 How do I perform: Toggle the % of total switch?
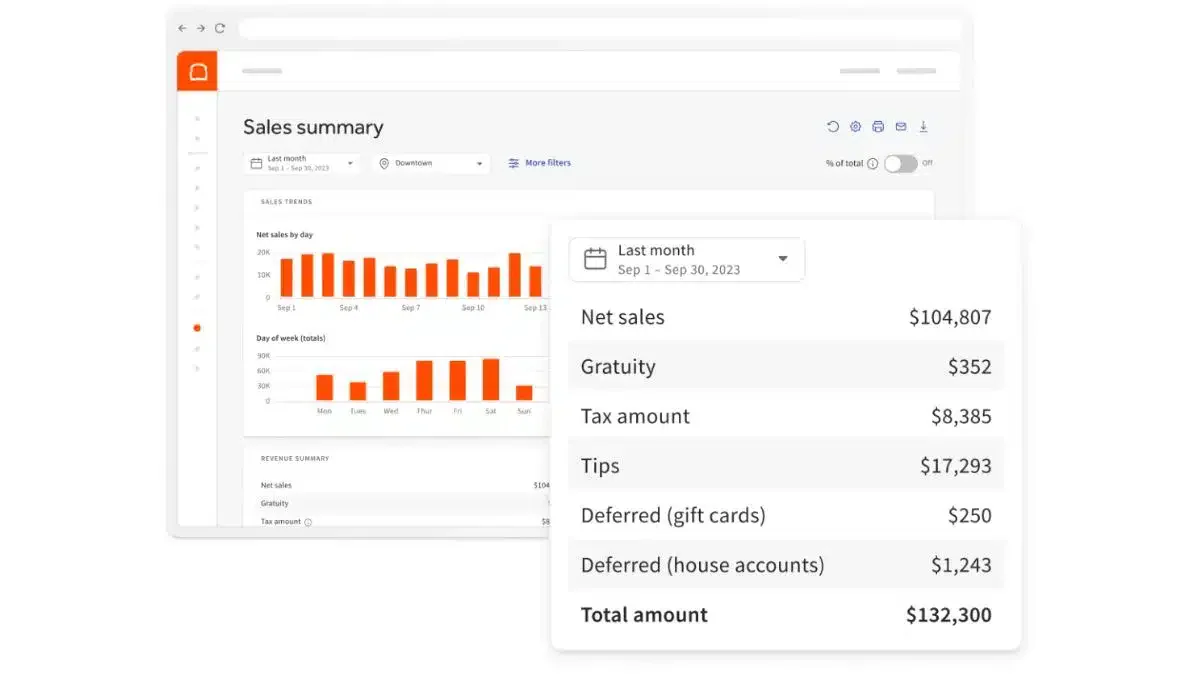[900, 163]
